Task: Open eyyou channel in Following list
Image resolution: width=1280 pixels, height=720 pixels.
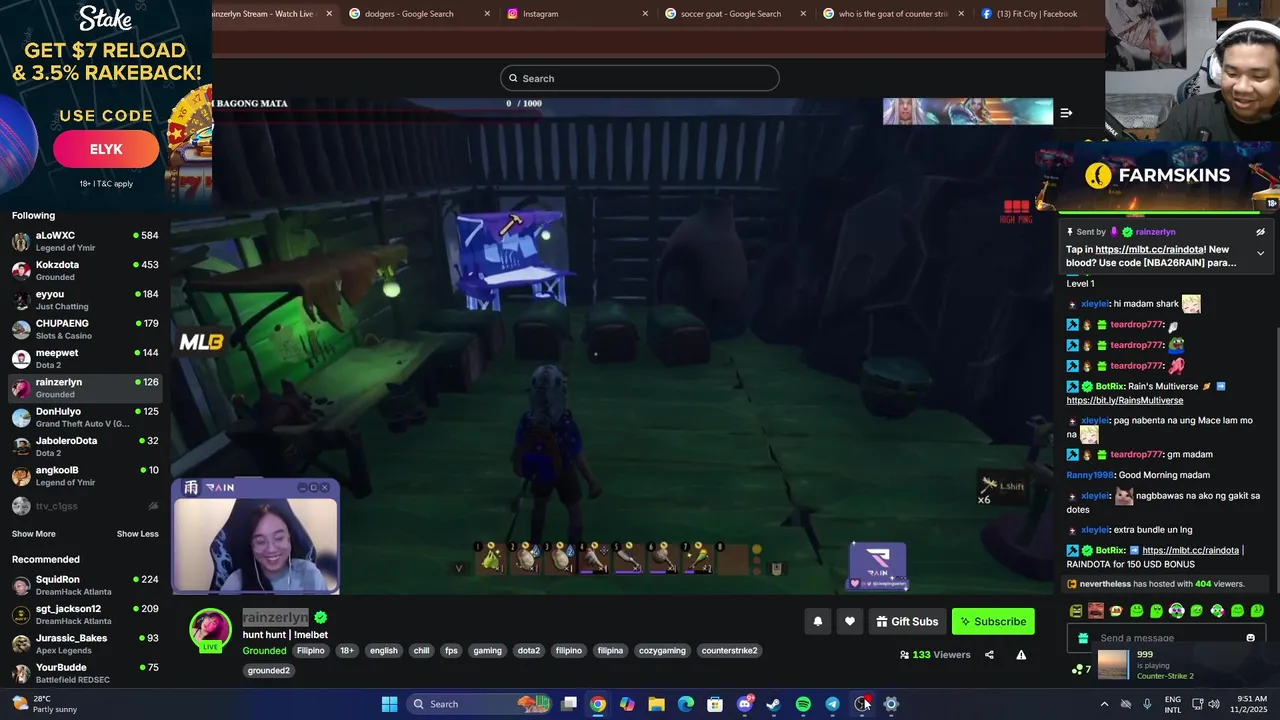Action: point(85,300)
